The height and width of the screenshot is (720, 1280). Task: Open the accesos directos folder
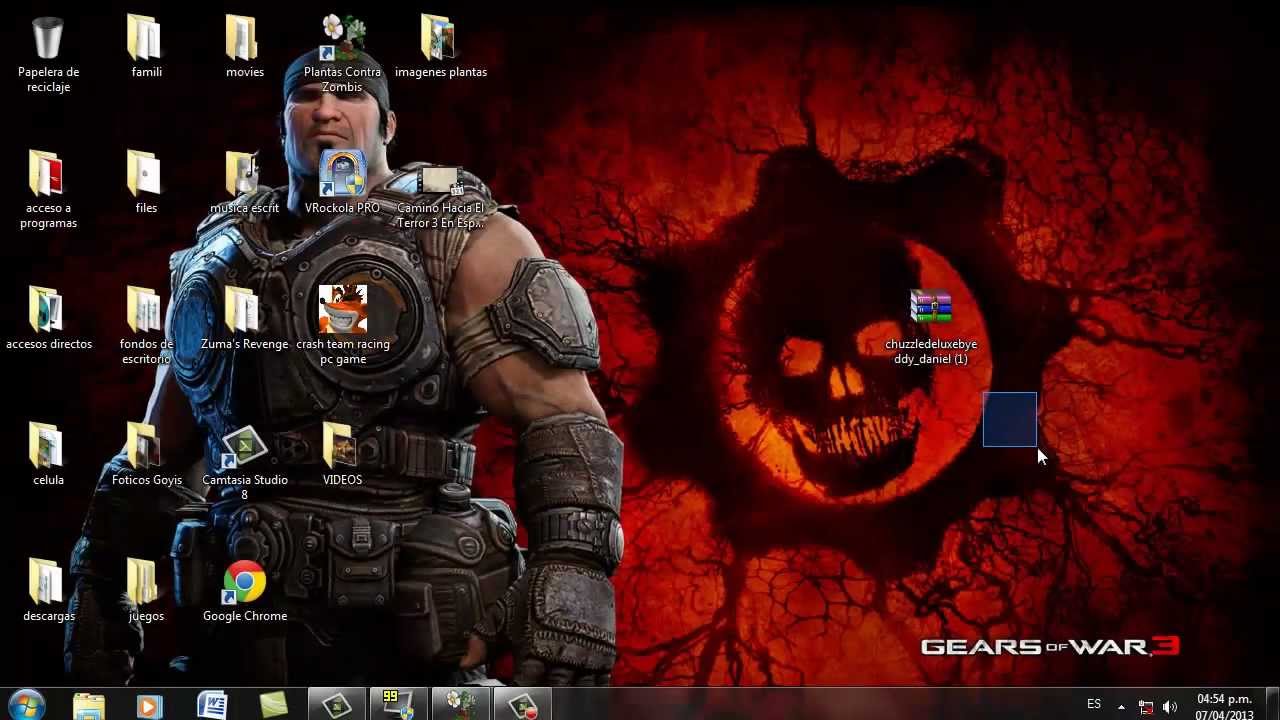click(48, 319)
